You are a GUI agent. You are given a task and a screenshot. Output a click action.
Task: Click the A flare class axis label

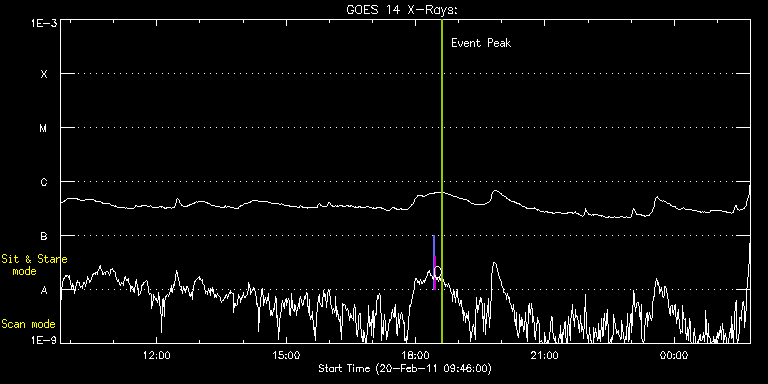pos(44,290)
